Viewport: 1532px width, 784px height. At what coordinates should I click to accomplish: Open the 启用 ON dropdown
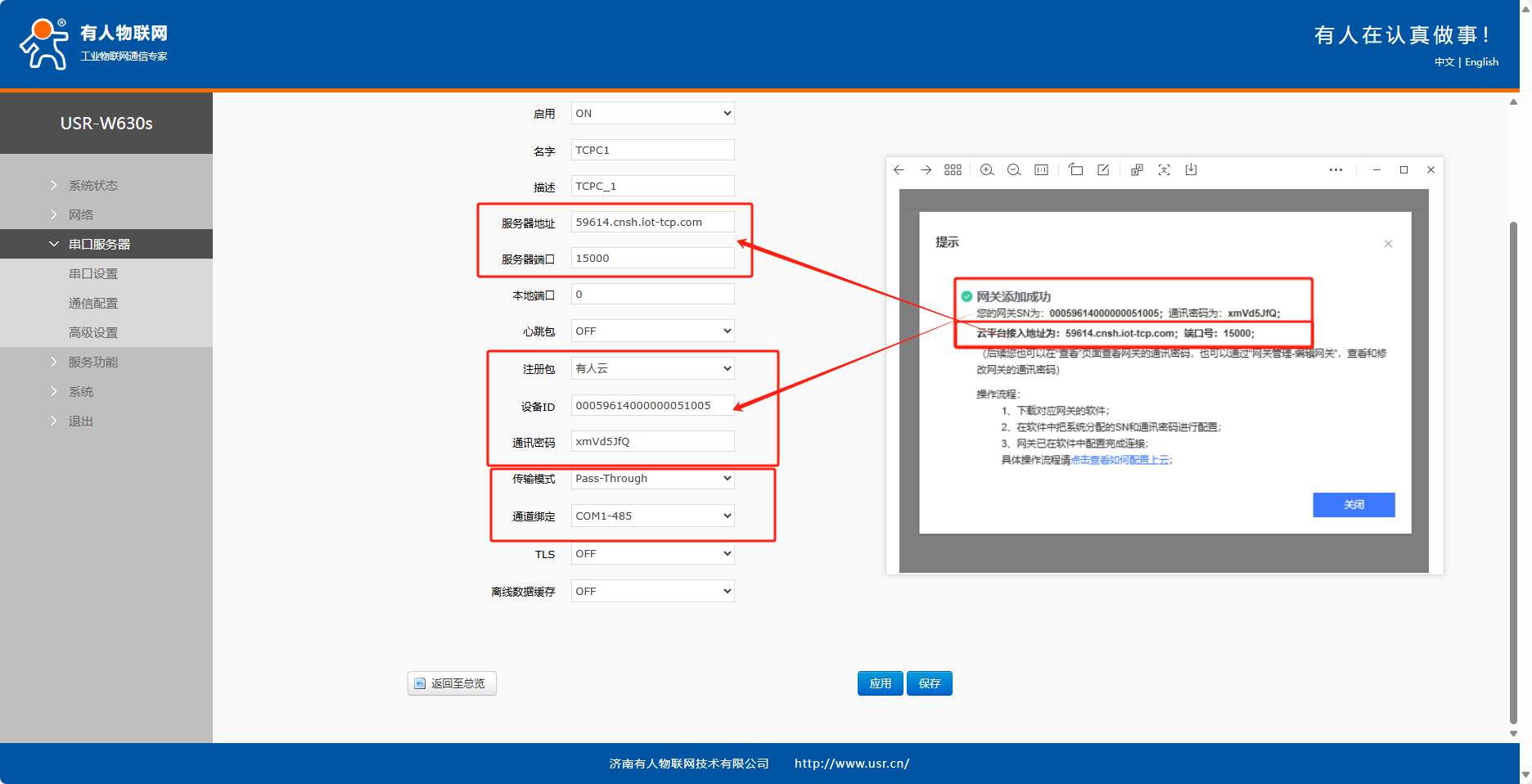pyautogui.click(x=652, y=114)
